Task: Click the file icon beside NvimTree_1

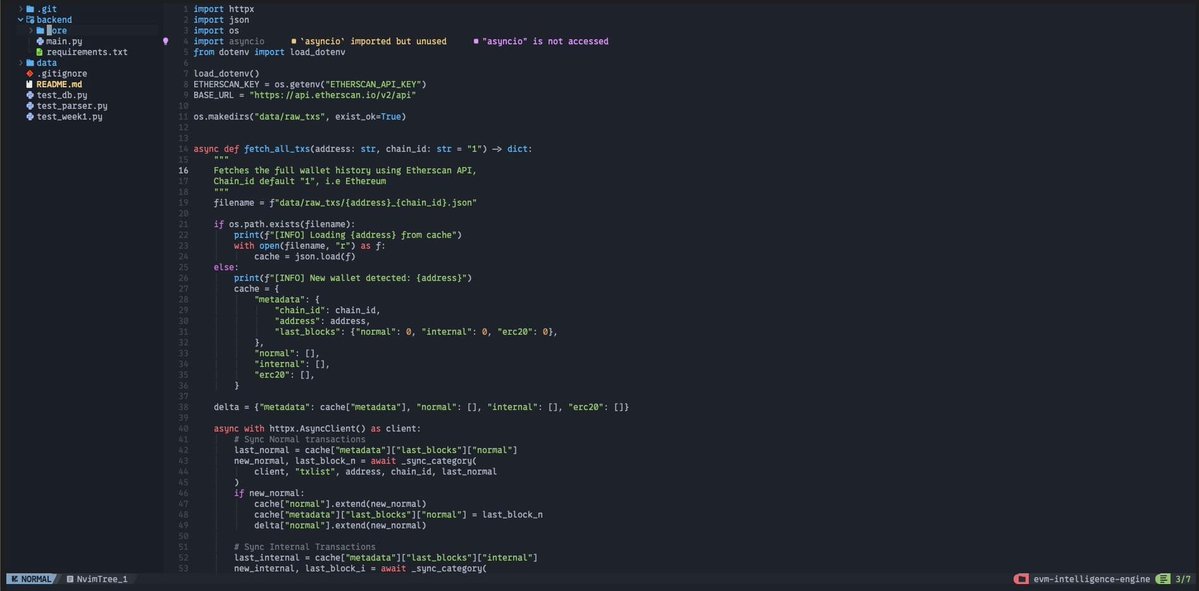Action: point(70,580)
